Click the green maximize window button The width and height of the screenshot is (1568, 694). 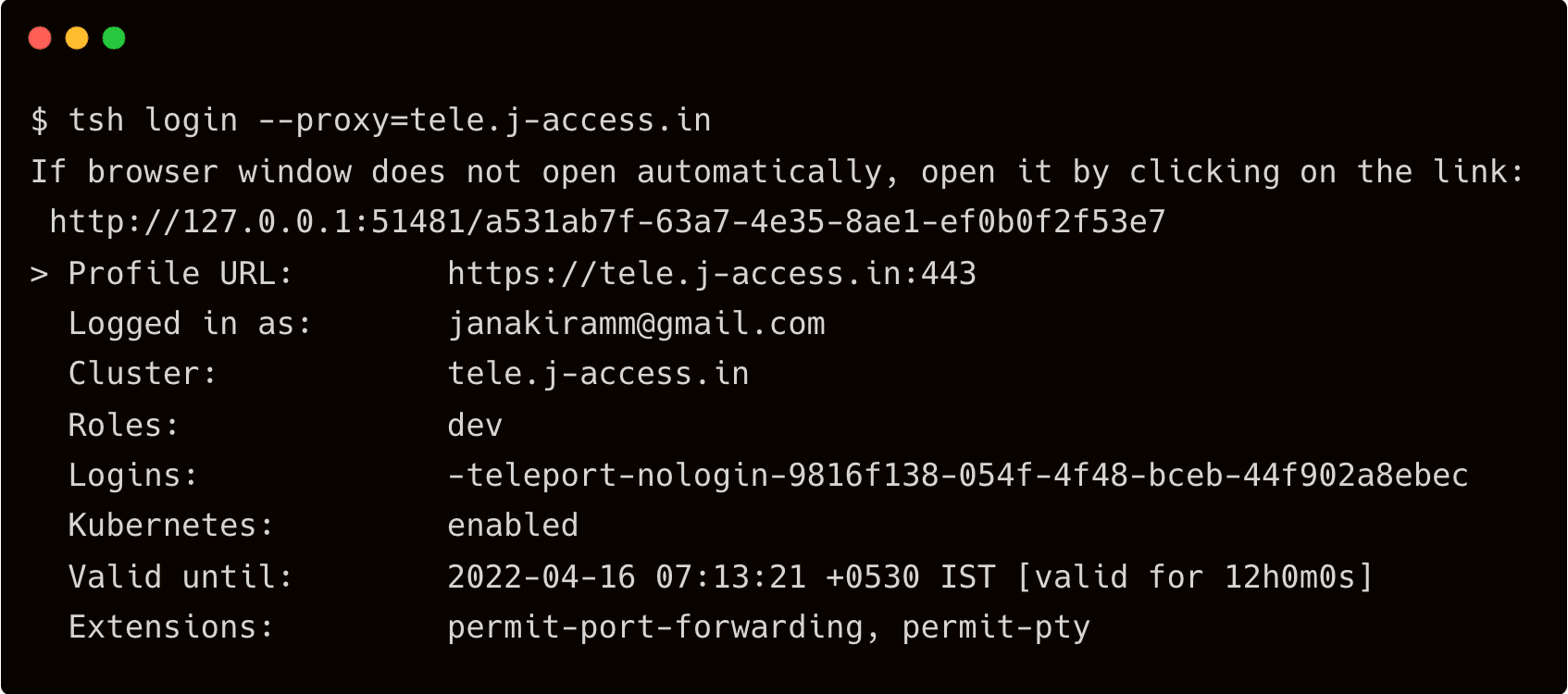(x=114, y=38)
